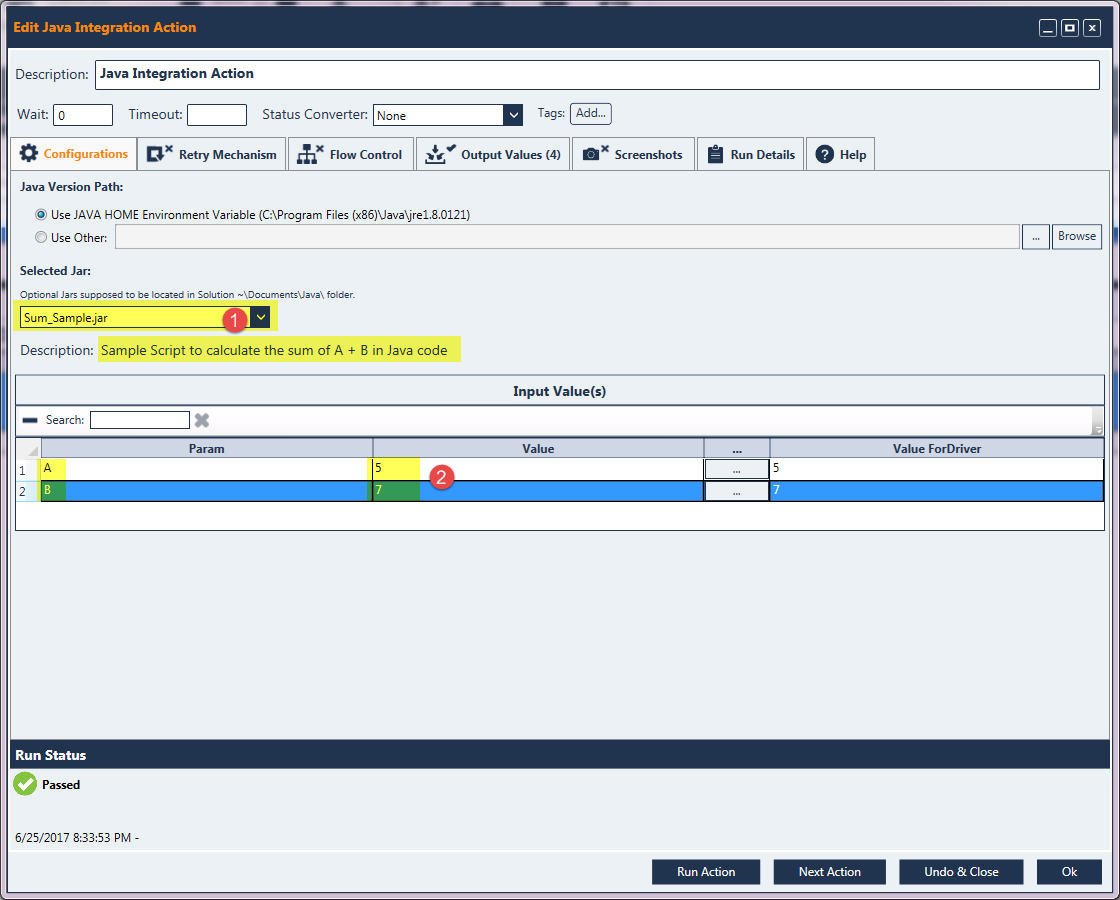Click into the Timeout input field

pos(216,115)
